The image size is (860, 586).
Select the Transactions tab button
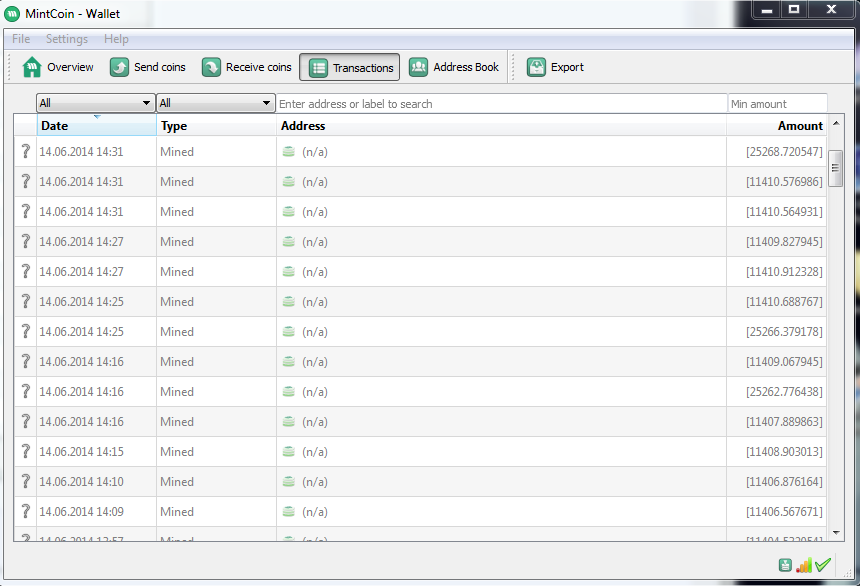pyautogui.click(x=349, y=67)
